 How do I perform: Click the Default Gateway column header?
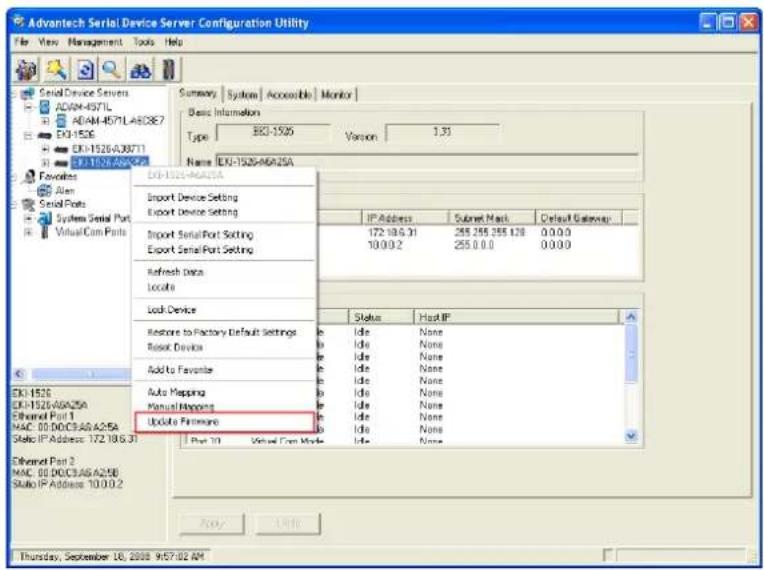579,218
